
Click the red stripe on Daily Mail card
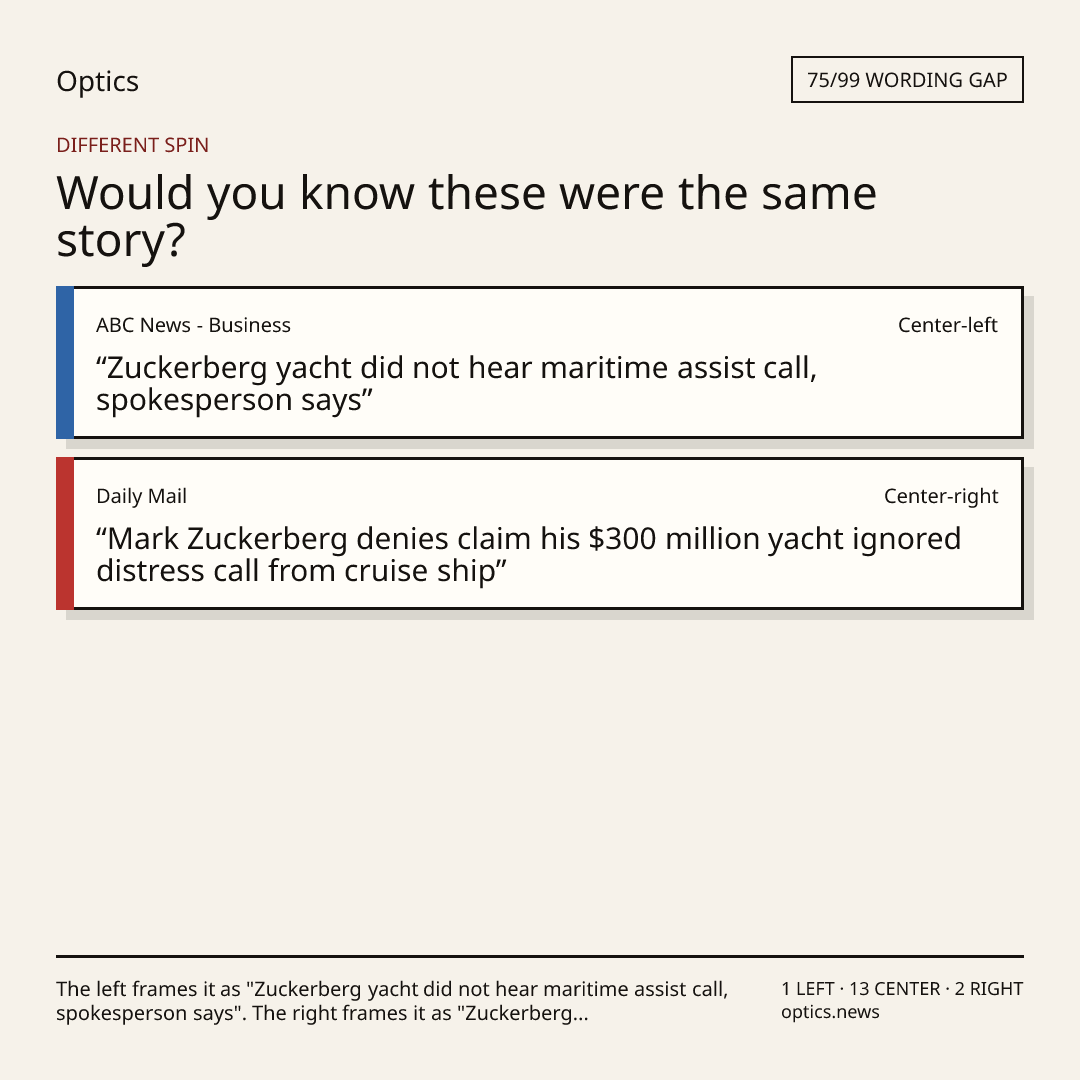(x=65, y=533)
